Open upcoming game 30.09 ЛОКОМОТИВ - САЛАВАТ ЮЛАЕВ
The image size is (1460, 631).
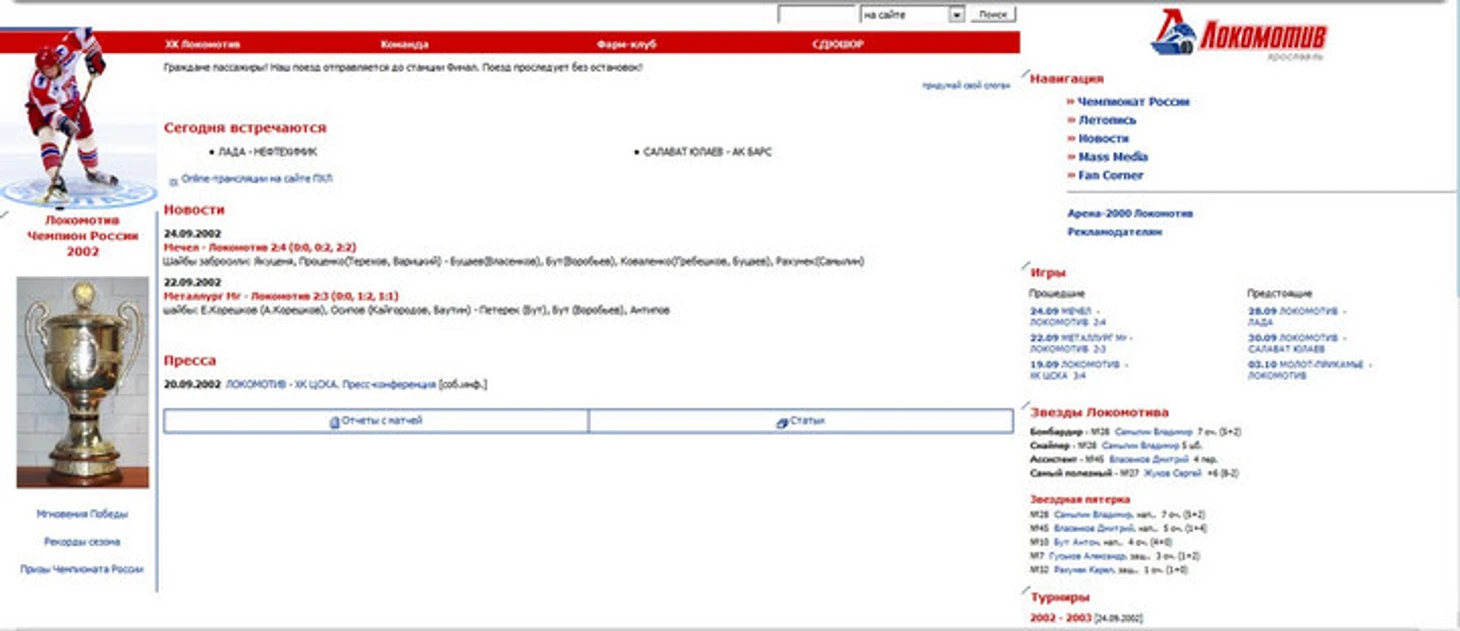(x=1297, y=344)
